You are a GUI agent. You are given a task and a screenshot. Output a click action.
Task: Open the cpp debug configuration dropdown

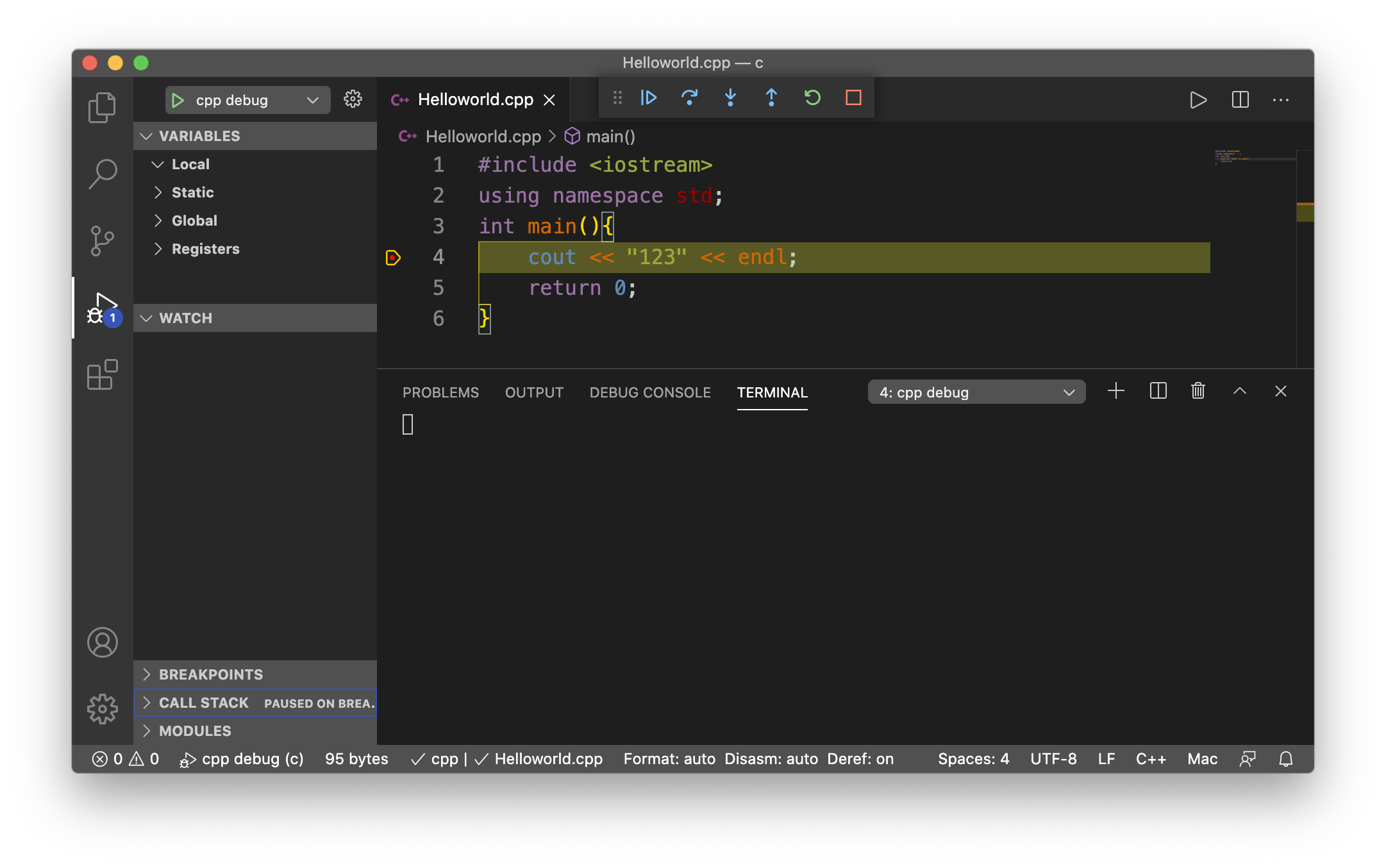click(x=248, y=100)
